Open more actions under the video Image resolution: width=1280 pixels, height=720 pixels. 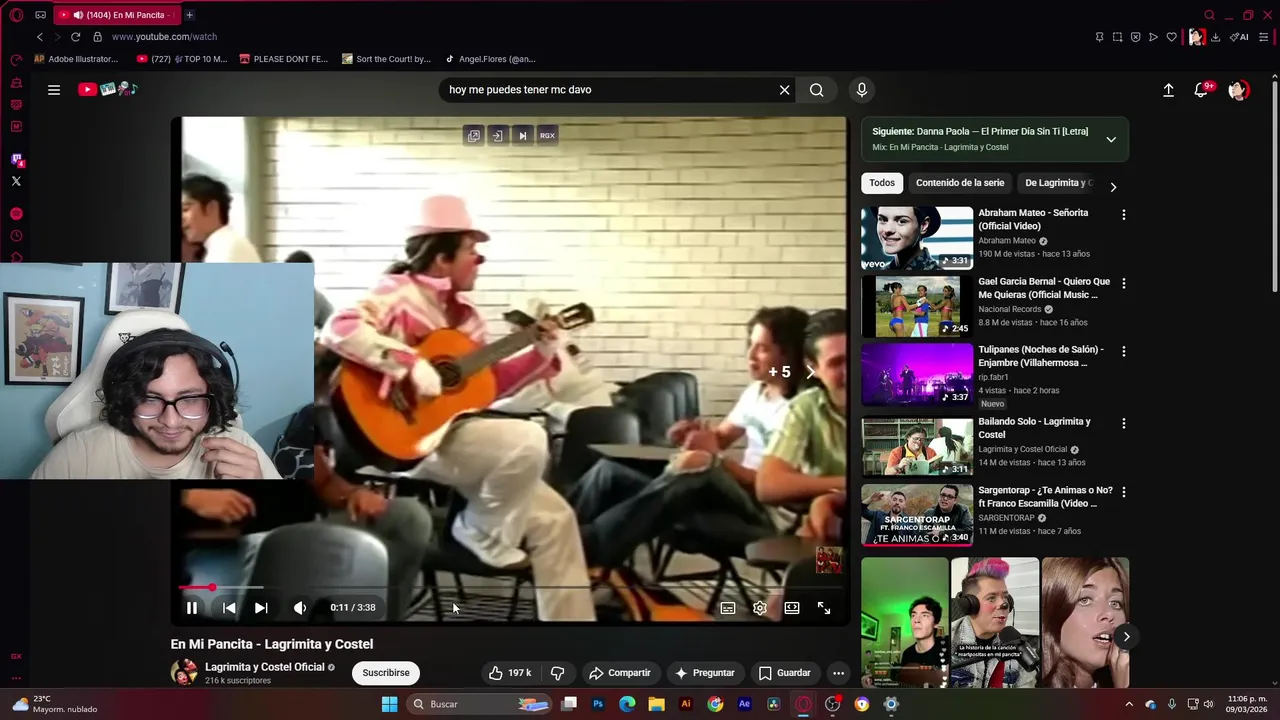click(x=838, y=673)
